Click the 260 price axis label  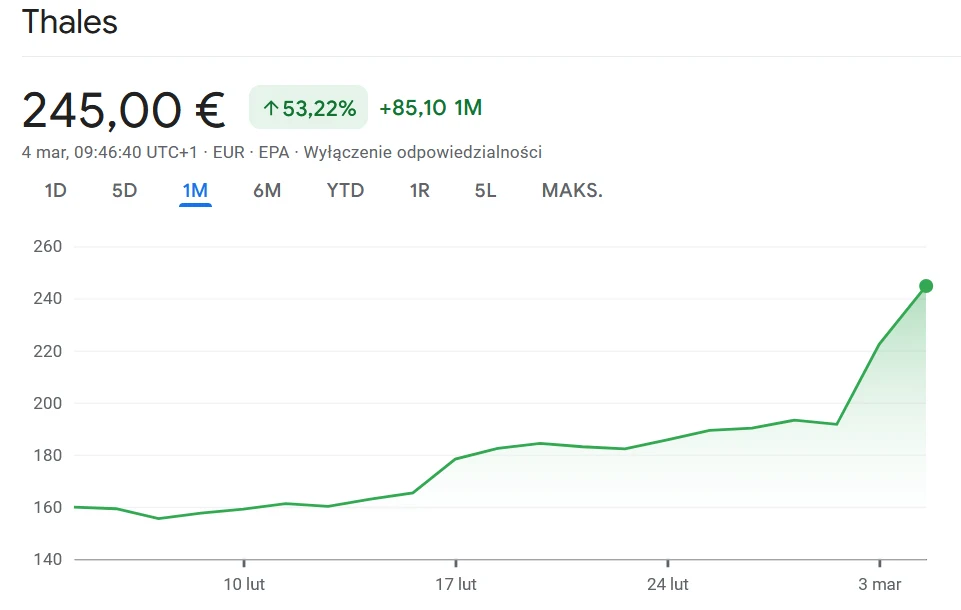tap(48, 245)
